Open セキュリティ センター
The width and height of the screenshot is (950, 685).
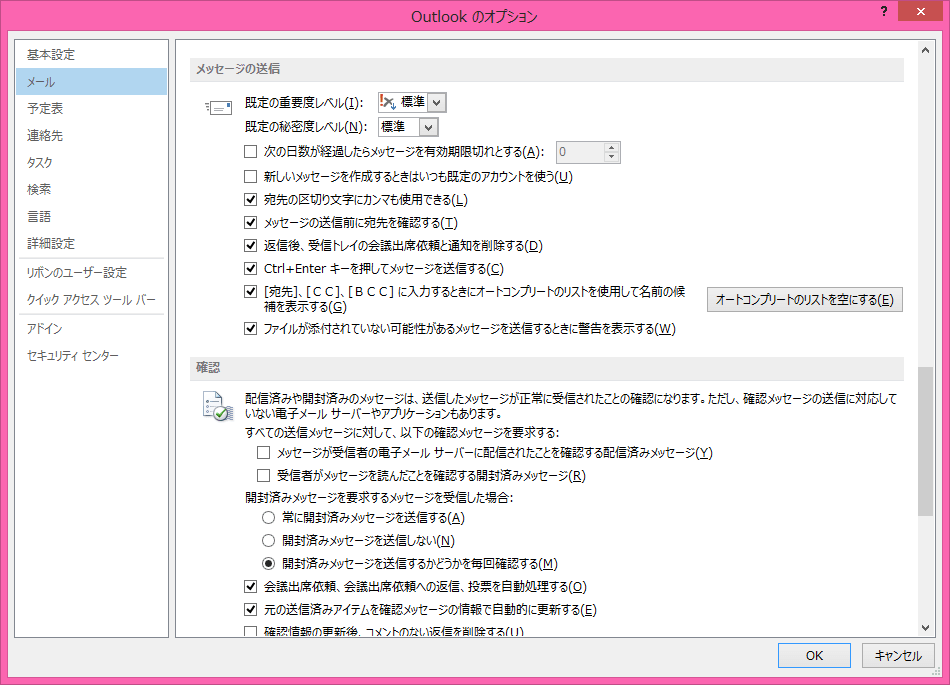[x=91, y=356]
